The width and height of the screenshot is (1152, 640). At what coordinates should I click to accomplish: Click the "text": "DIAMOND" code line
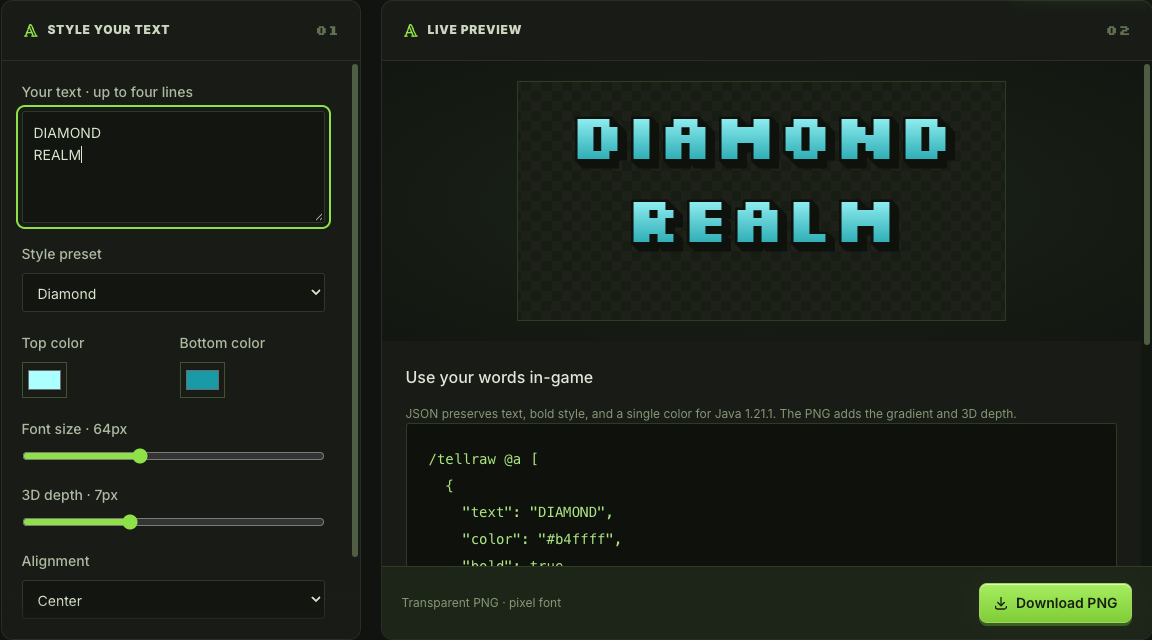[537, 512]
